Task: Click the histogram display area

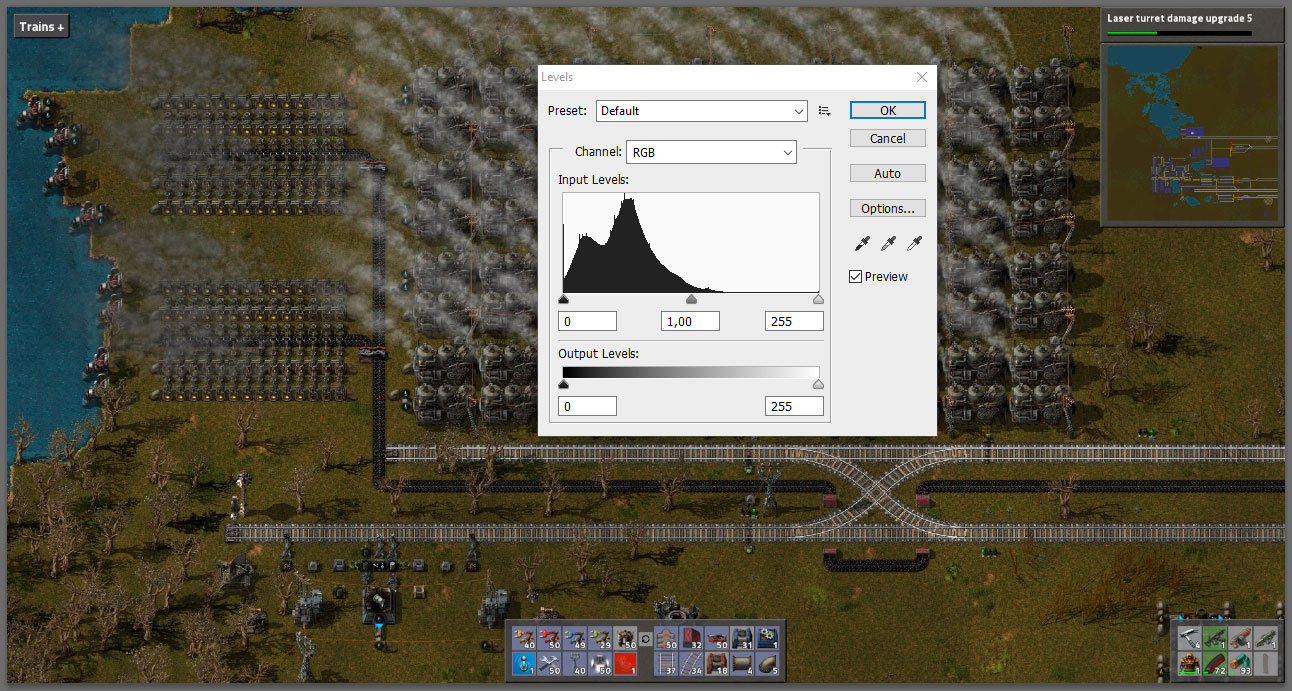Action: (x=691, y=242)
